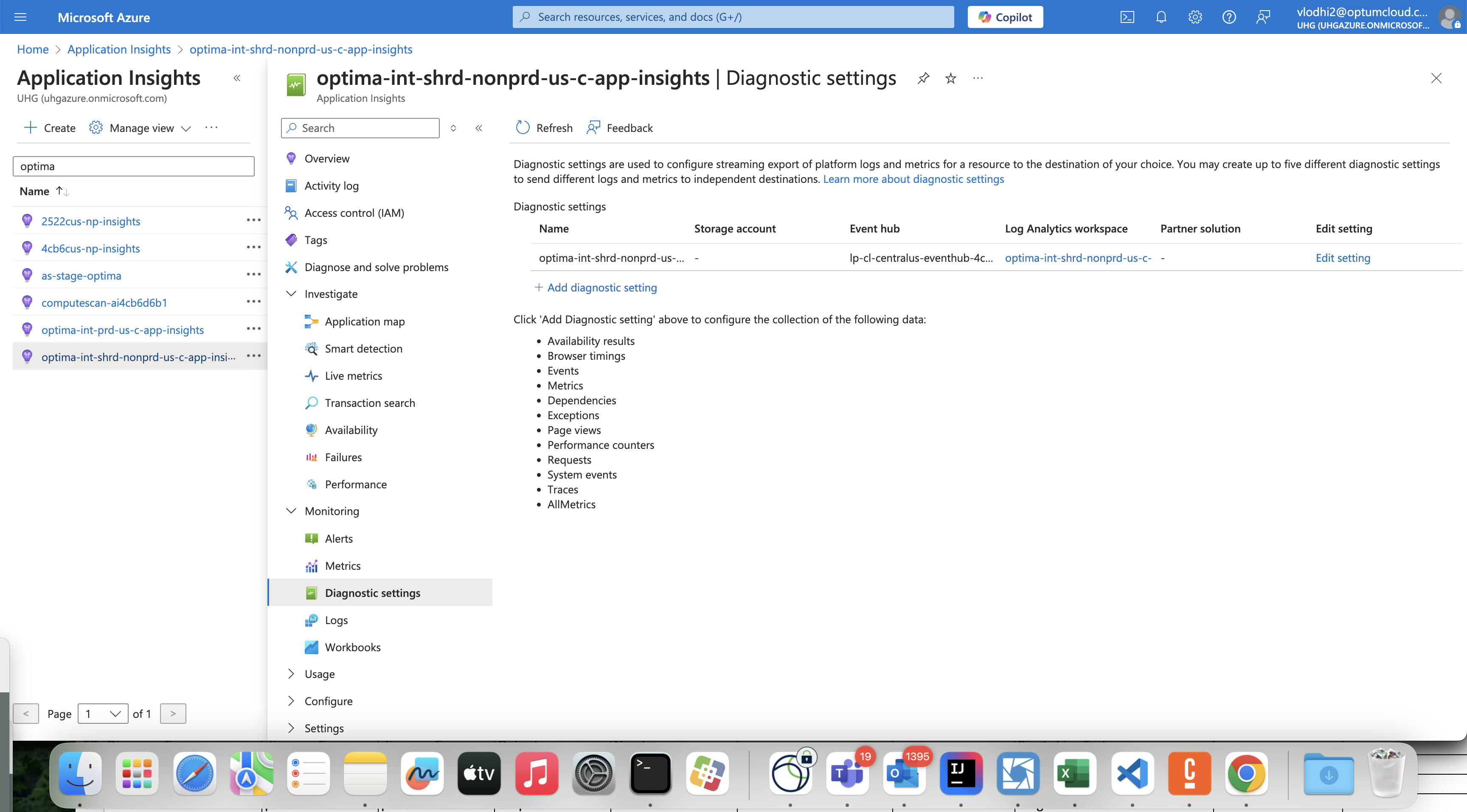Viewport: 1467px width, 812px height.
Task: Open the Log Analytics workspace link
Action: 1077,258
